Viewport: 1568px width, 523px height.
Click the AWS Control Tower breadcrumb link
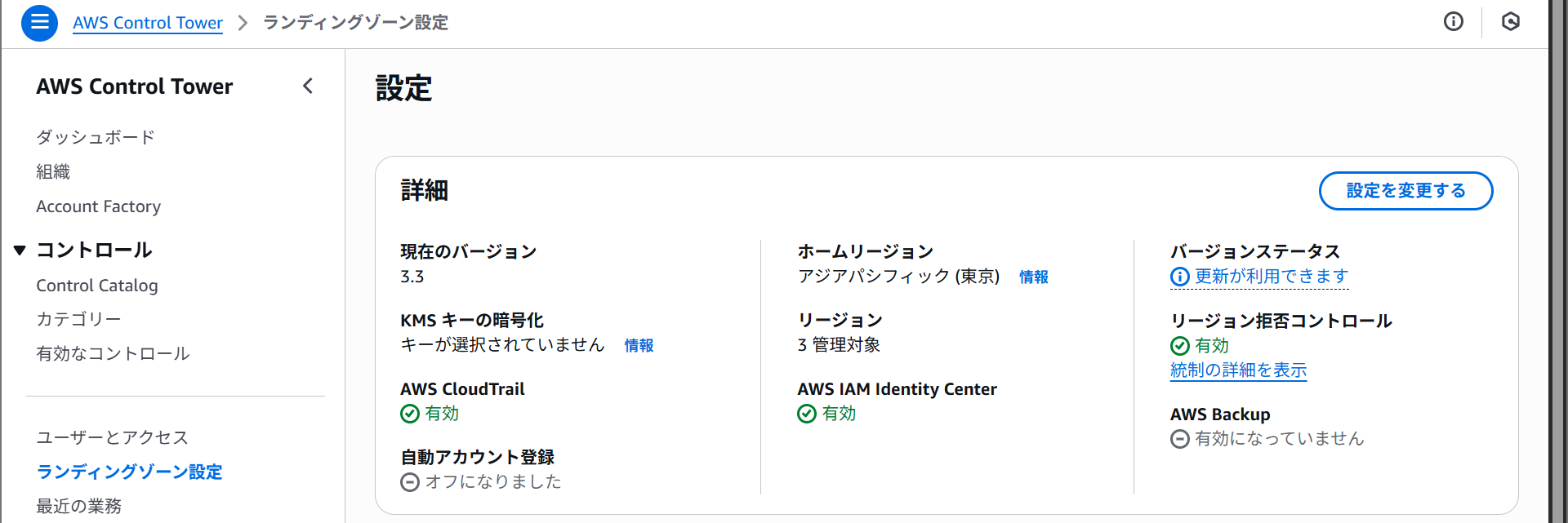[x=147, y=23]
